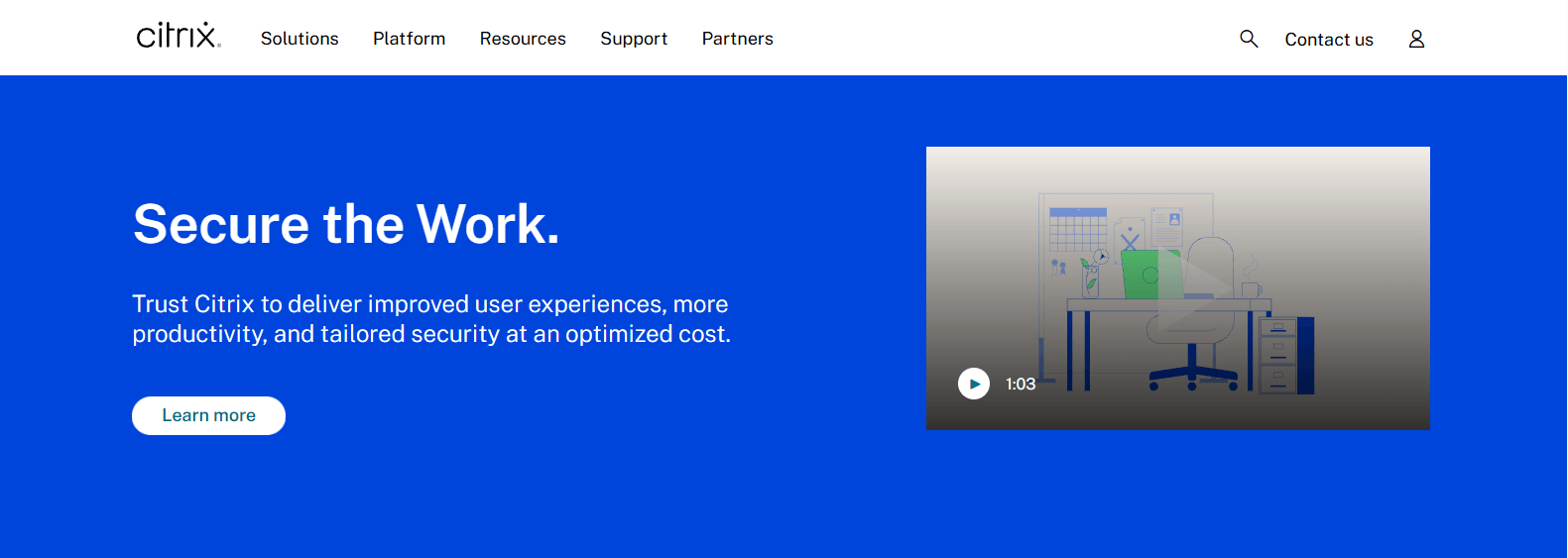Go to Contact us
This screenshot has width=1568, height=558.
(1329, 40)
